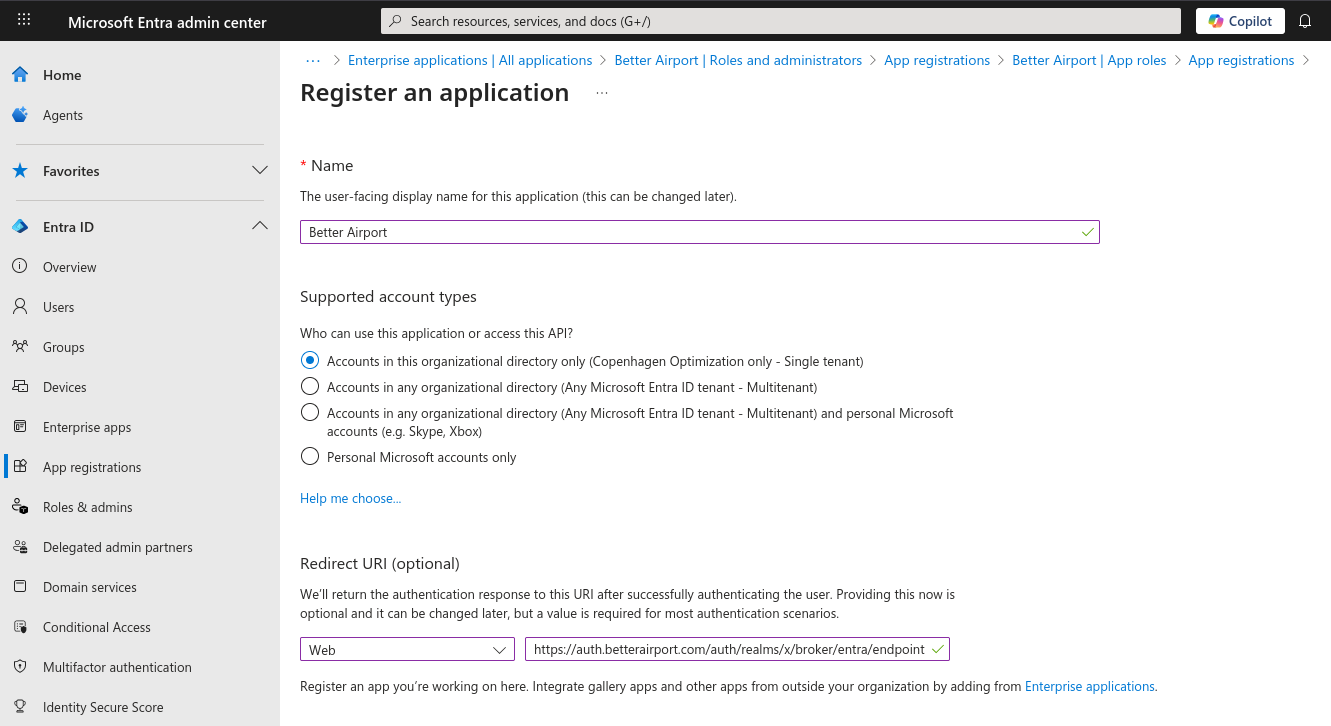Select Accounts in this organizational directory only
Screen dimensions: 1331x726
(x=310, y=361)
